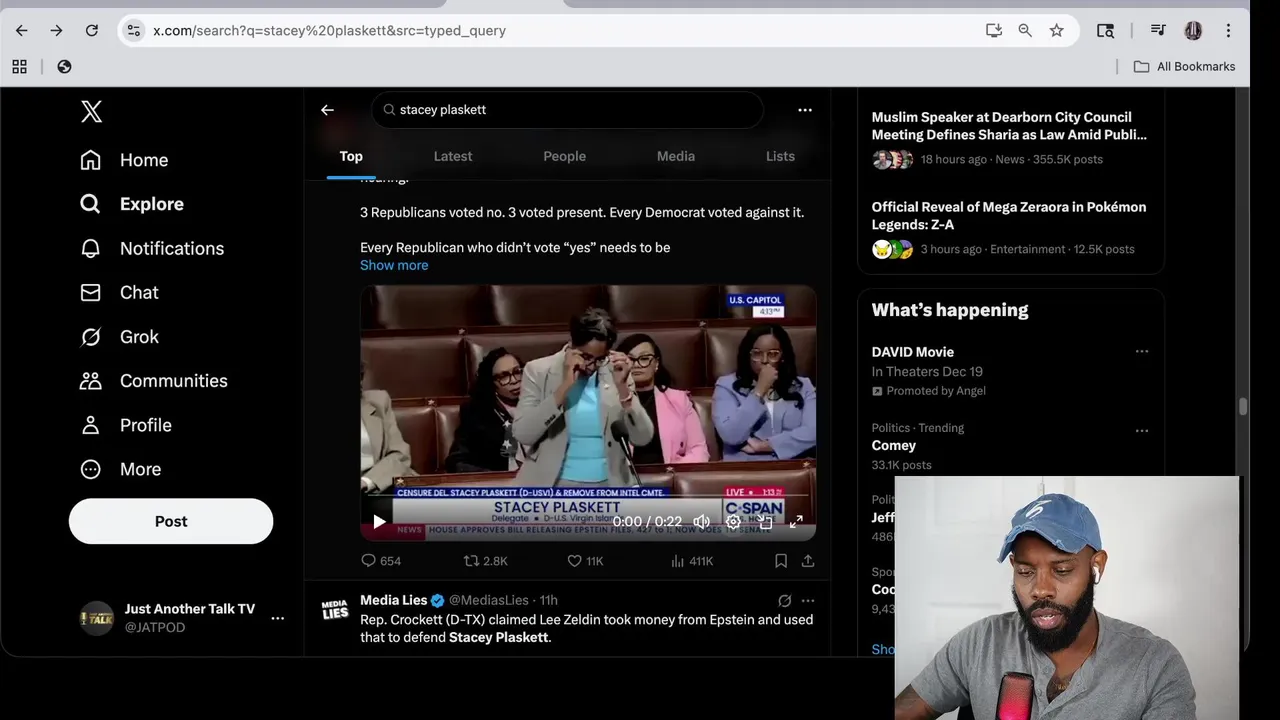Toggle video picture-in-picture icon

pos(765,521)
